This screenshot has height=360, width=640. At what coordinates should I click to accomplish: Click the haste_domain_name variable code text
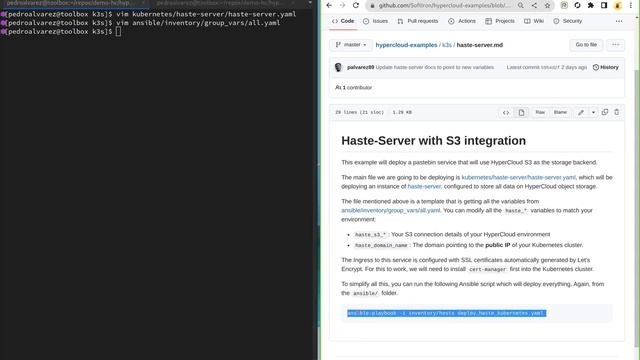[381, 245]
